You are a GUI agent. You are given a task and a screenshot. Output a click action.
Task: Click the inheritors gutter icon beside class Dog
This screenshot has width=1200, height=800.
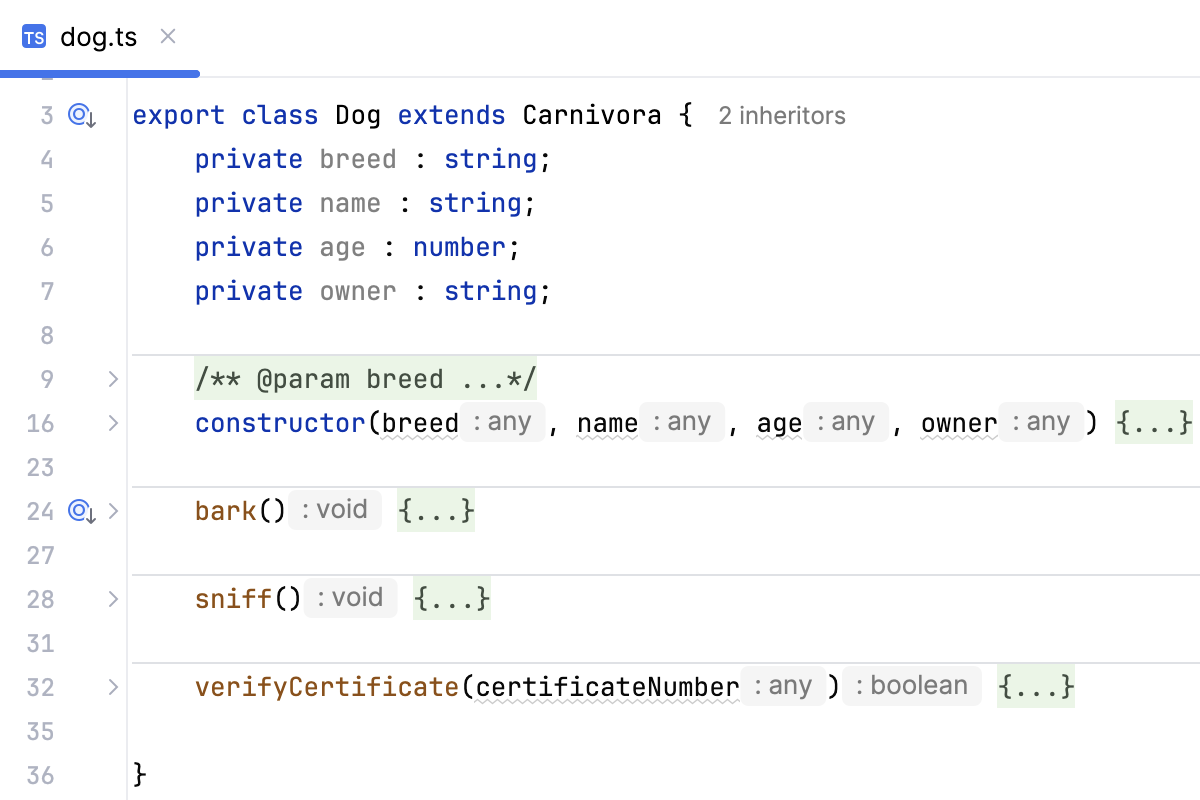(x=80, y=116)
